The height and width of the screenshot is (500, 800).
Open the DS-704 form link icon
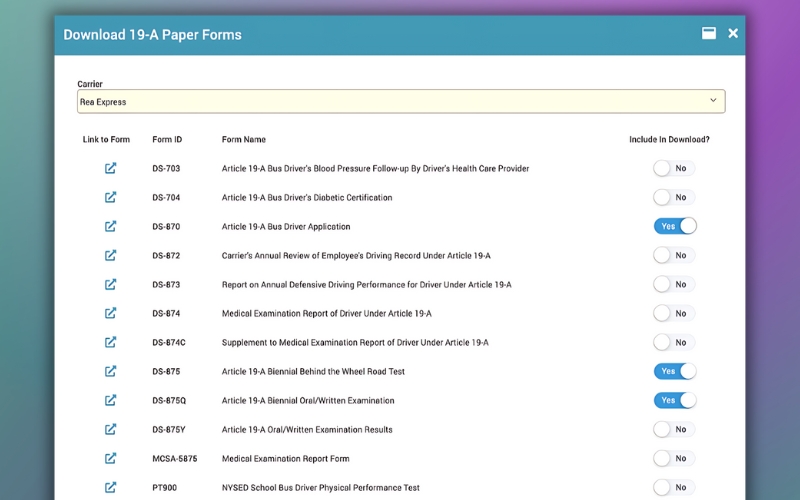pyautogui.click(x=110, y=197)
